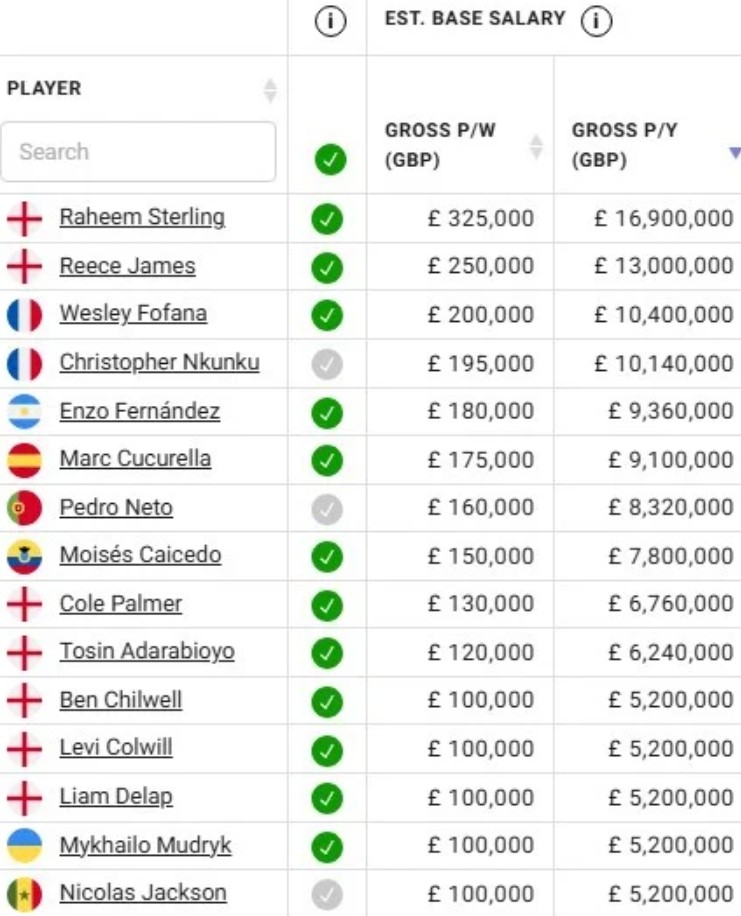This screenshot has width=741, height=916.
Task: Open Wesley Fofana player link
Action: (x=133, y=314)
